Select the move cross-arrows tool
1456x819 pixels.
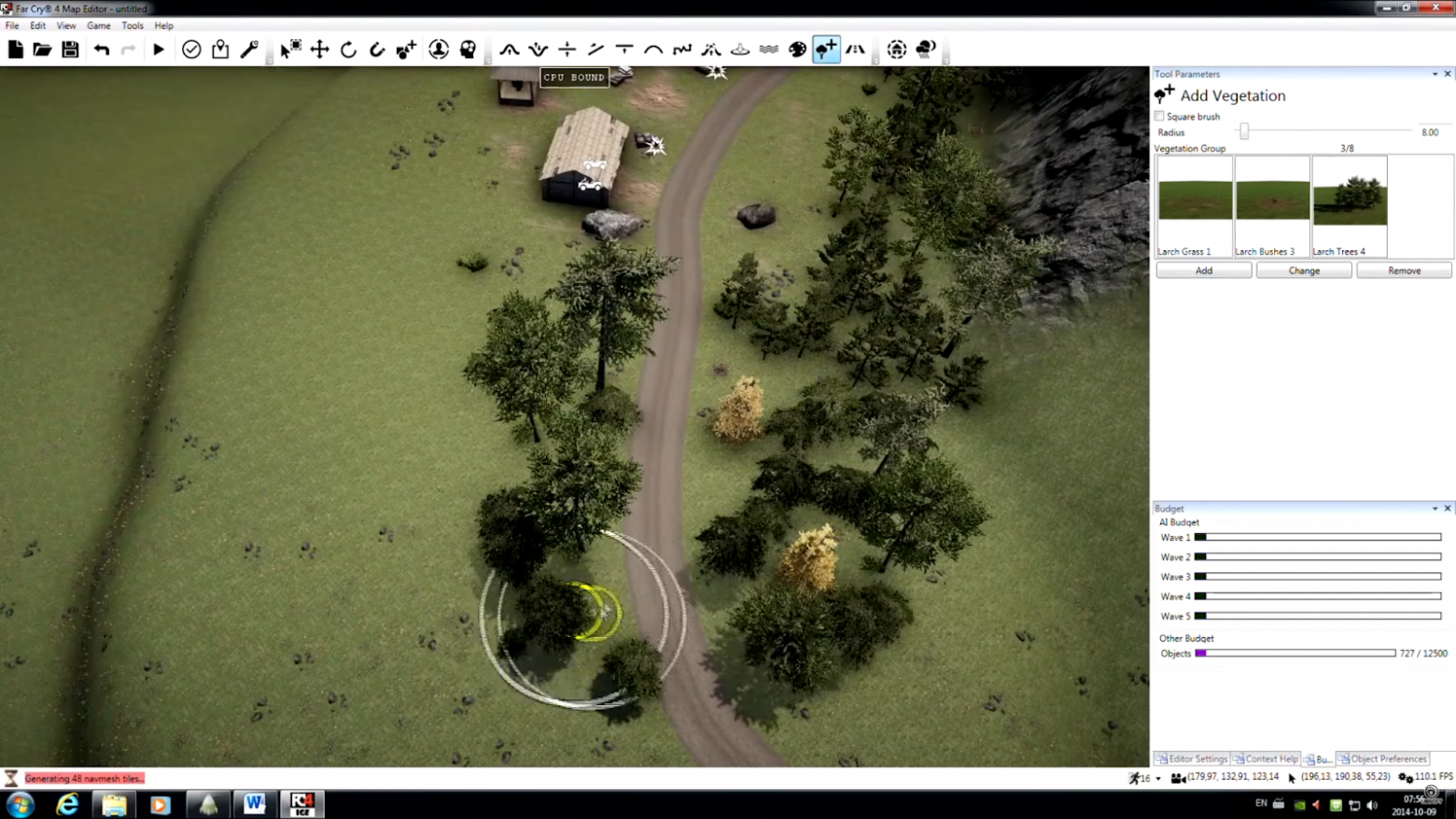click(x=320, y=49)
